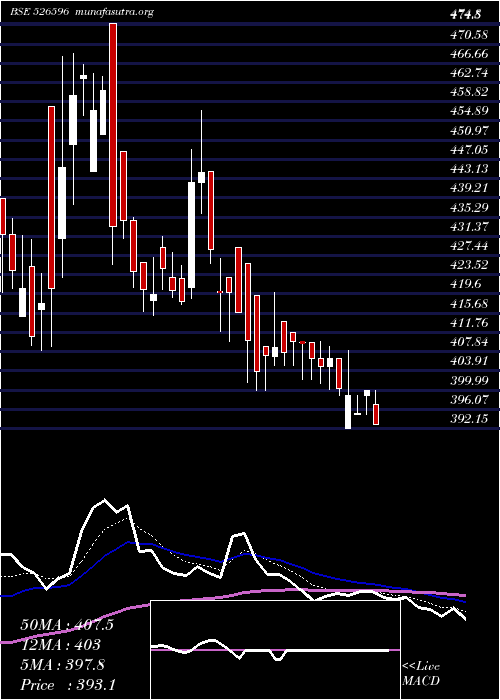Click the last red candlestick near 393
This screenshot has height=700, width=500.
tap(376, 414)
